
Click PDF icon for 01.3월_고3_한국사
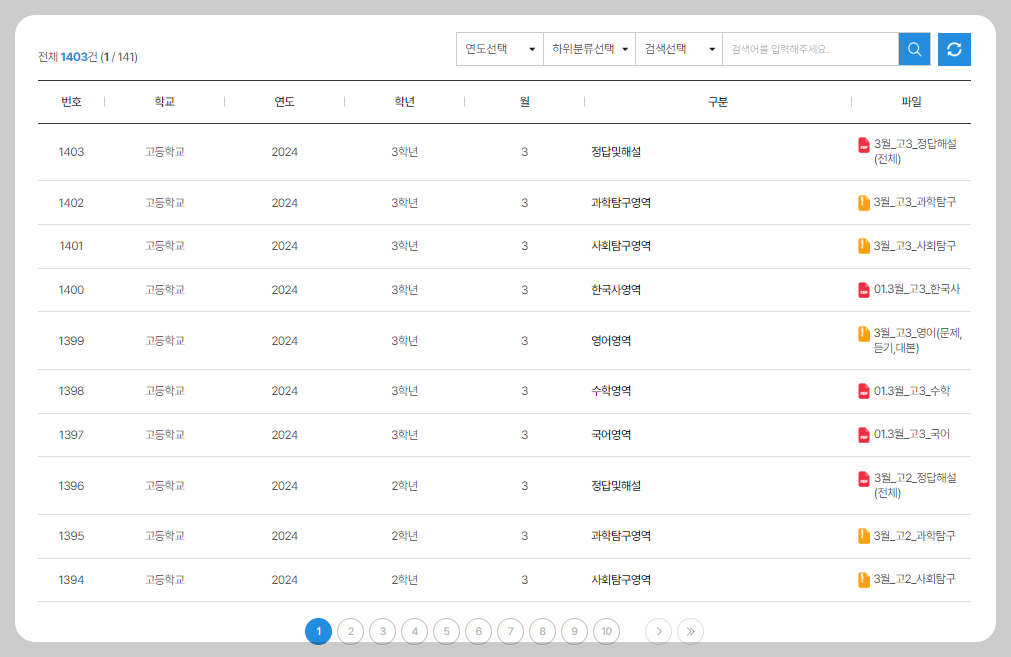(x=863, y=290)
